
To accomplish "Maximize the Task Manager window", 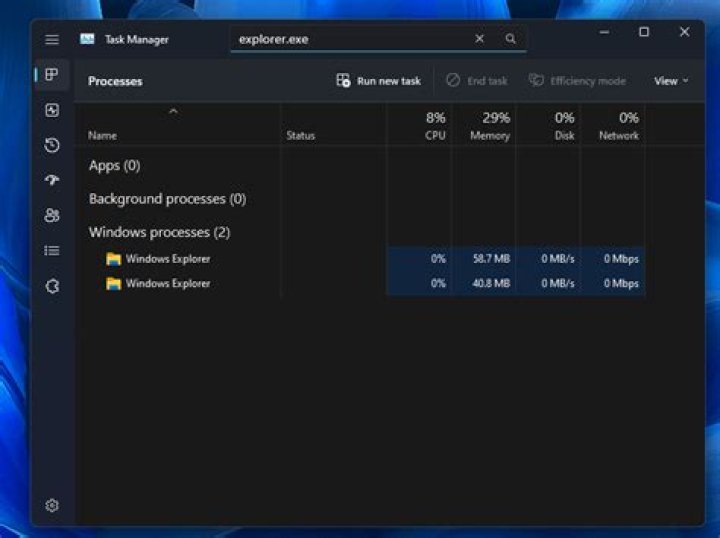I will (x=644, y=32).
